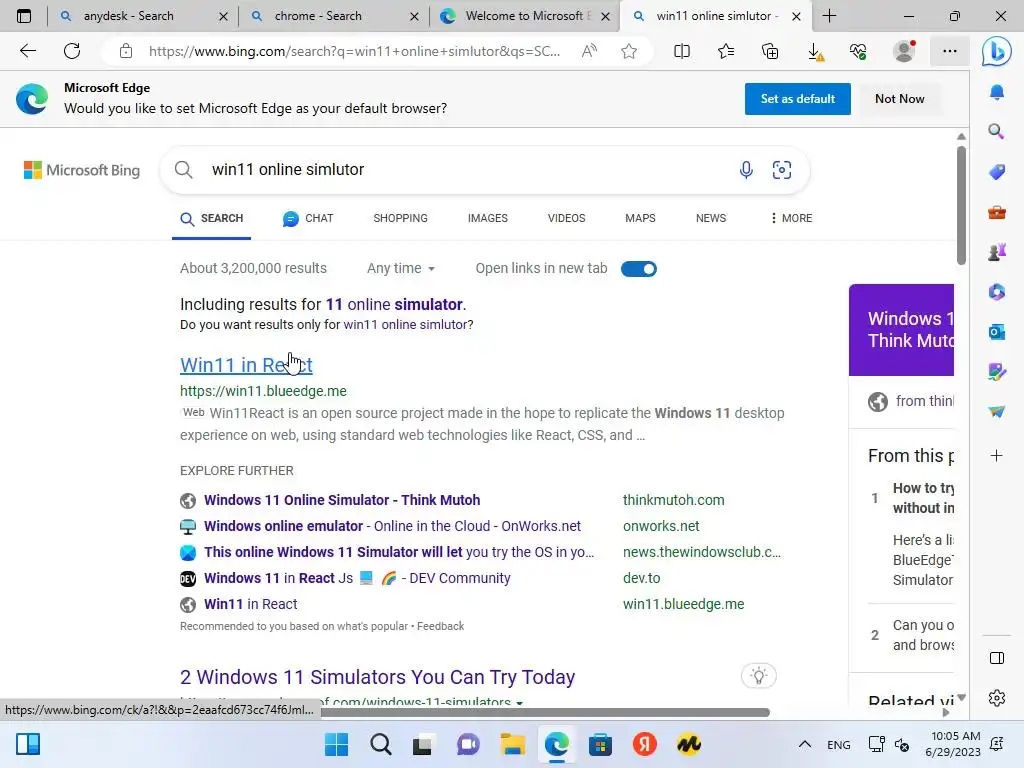Screen dimensions: 1024x768
Task: Open File Explorer from taskbar
Action: tap(513, 744)
